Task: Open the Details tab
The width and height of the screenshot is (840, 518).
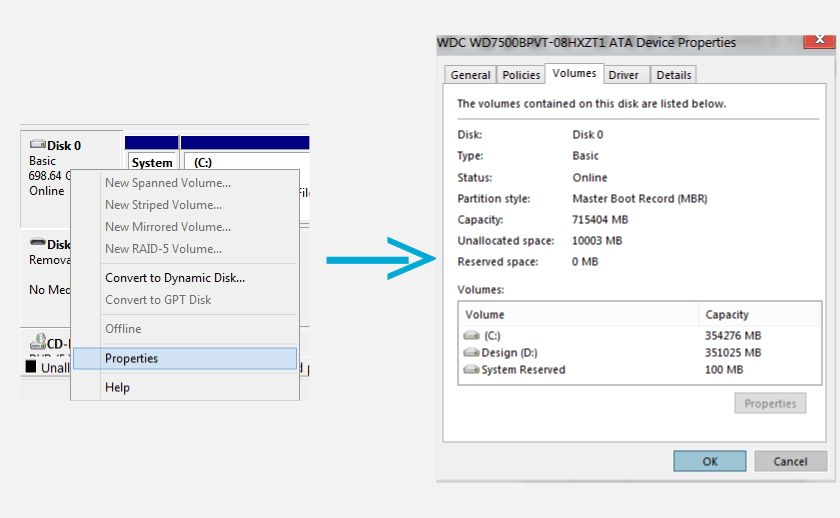Action: tap(674, 75)
